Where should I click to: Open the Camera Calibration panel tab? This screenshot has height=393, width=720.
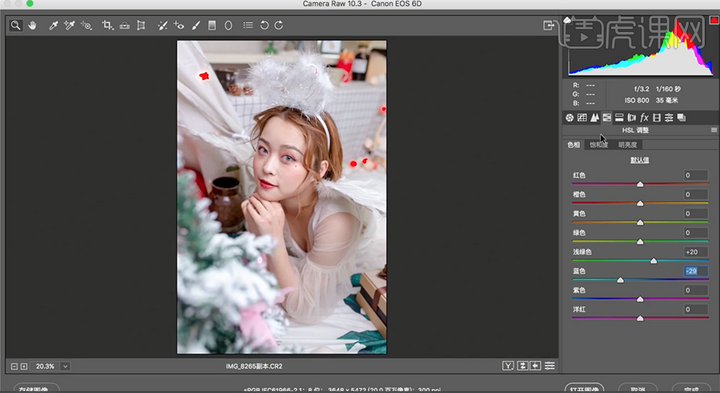657,118
